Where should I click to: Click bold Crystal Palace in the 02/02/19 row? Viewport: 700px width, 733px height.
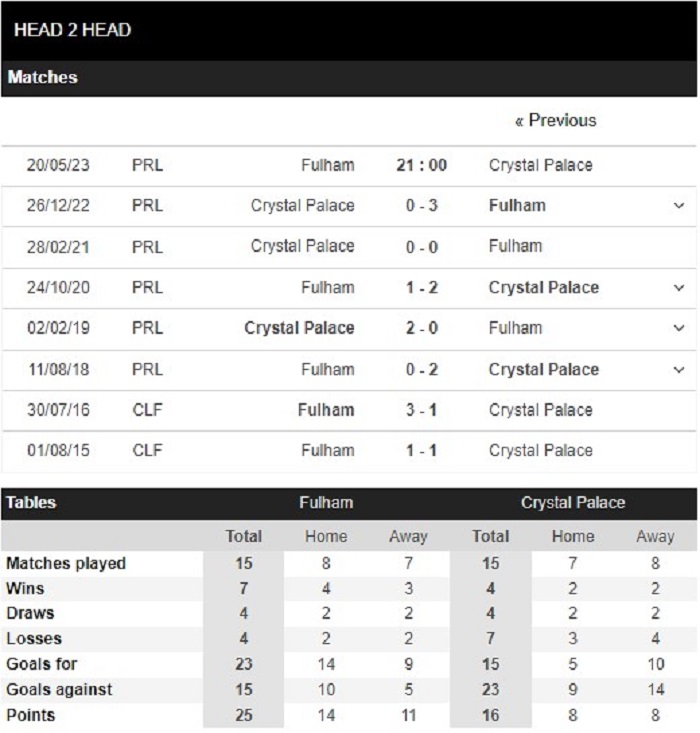click(299, 329)
